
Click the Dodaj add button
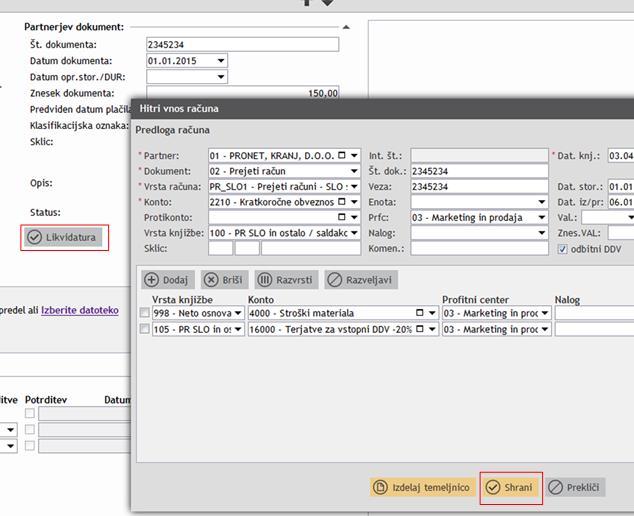click(168, 280)
